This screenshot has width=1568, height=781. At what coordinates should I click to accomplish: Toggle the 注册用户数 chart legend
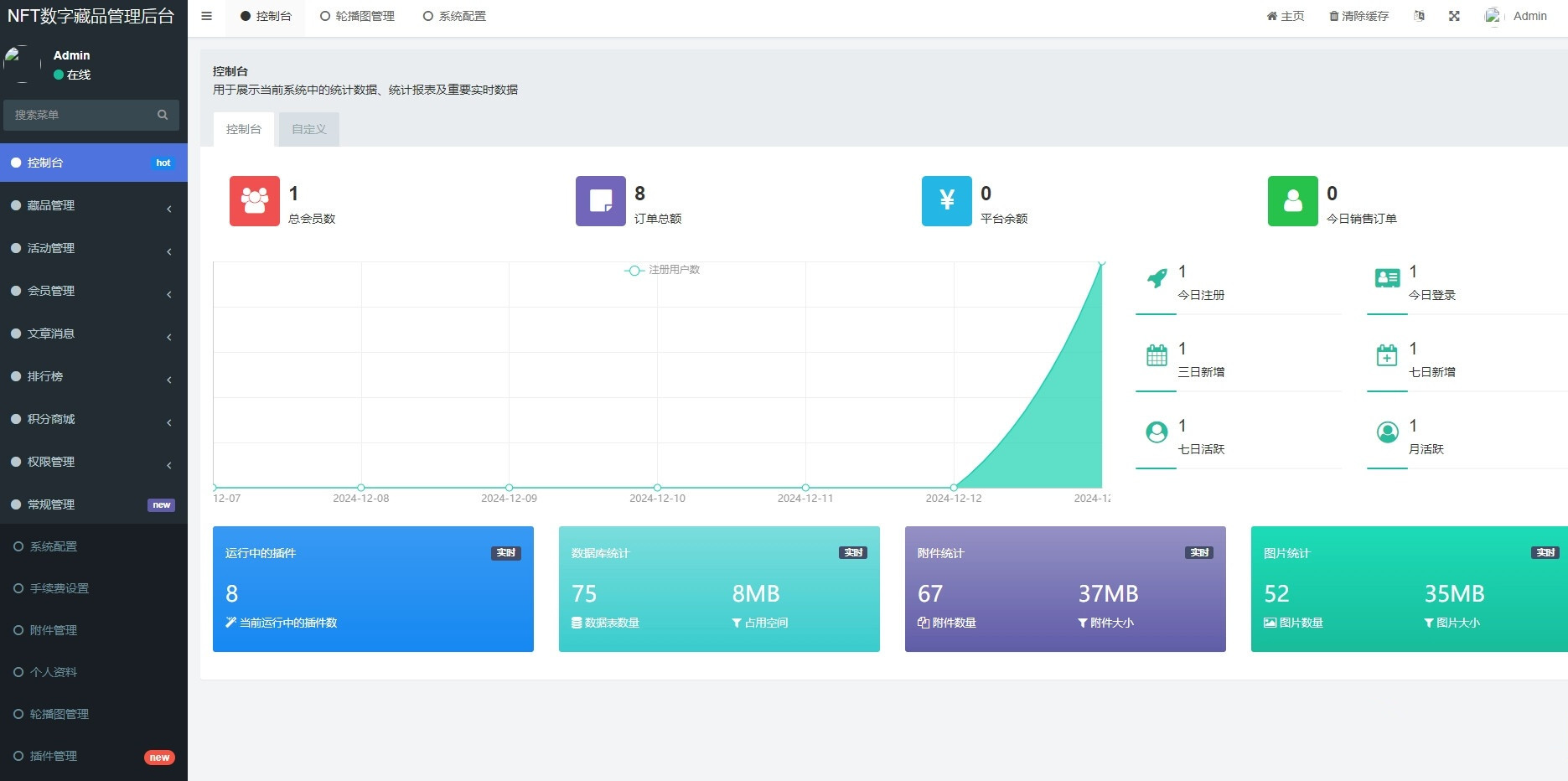663,270
